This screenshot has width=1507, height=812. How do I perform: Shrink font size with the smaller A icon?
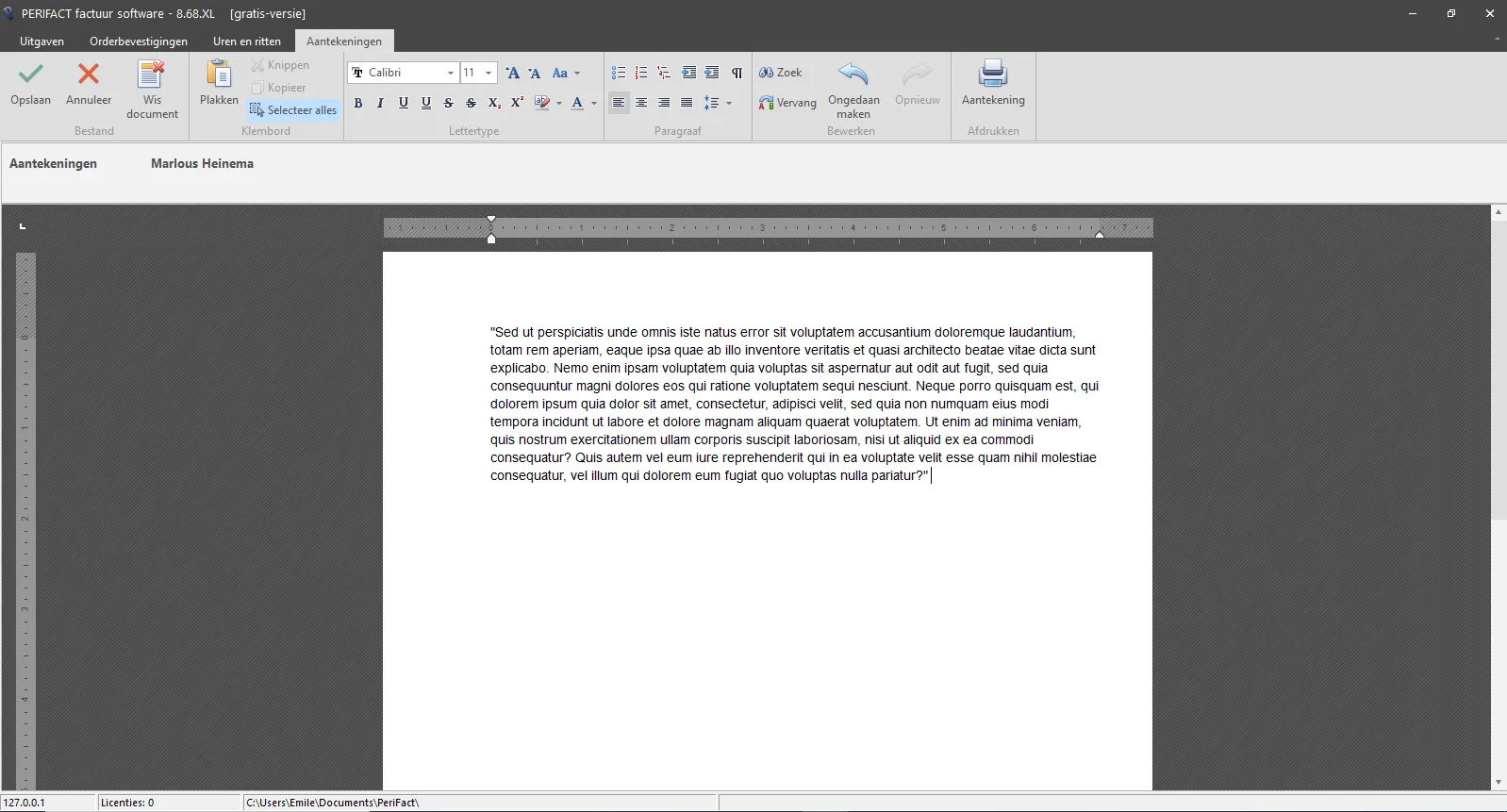tap(535, 73)
